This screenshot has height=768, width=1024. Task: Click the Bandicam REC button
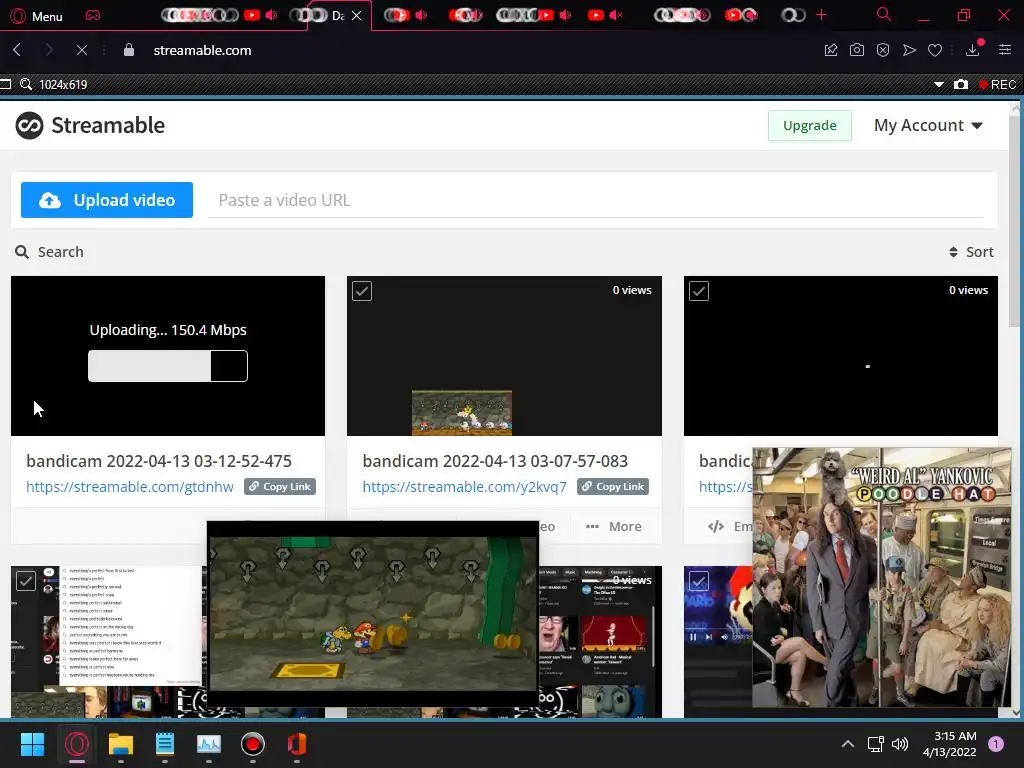(x=997, y=84)
